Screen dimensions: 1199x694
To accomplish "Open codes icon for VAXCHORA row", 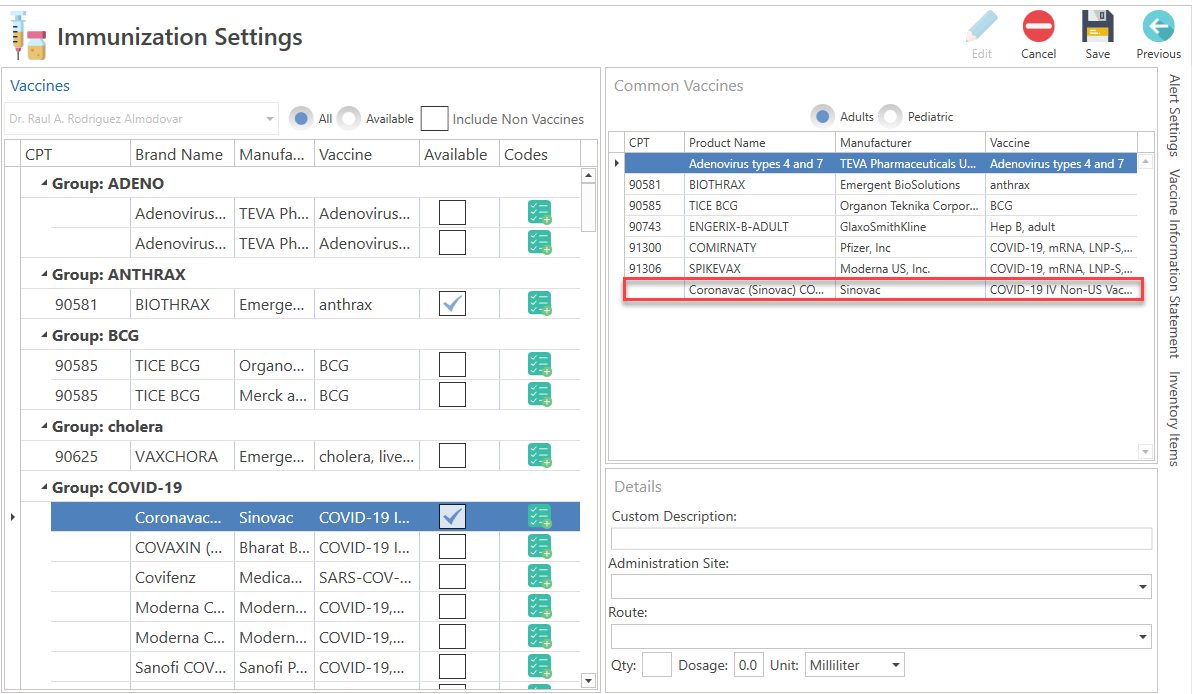I will (x=540, y=456).
